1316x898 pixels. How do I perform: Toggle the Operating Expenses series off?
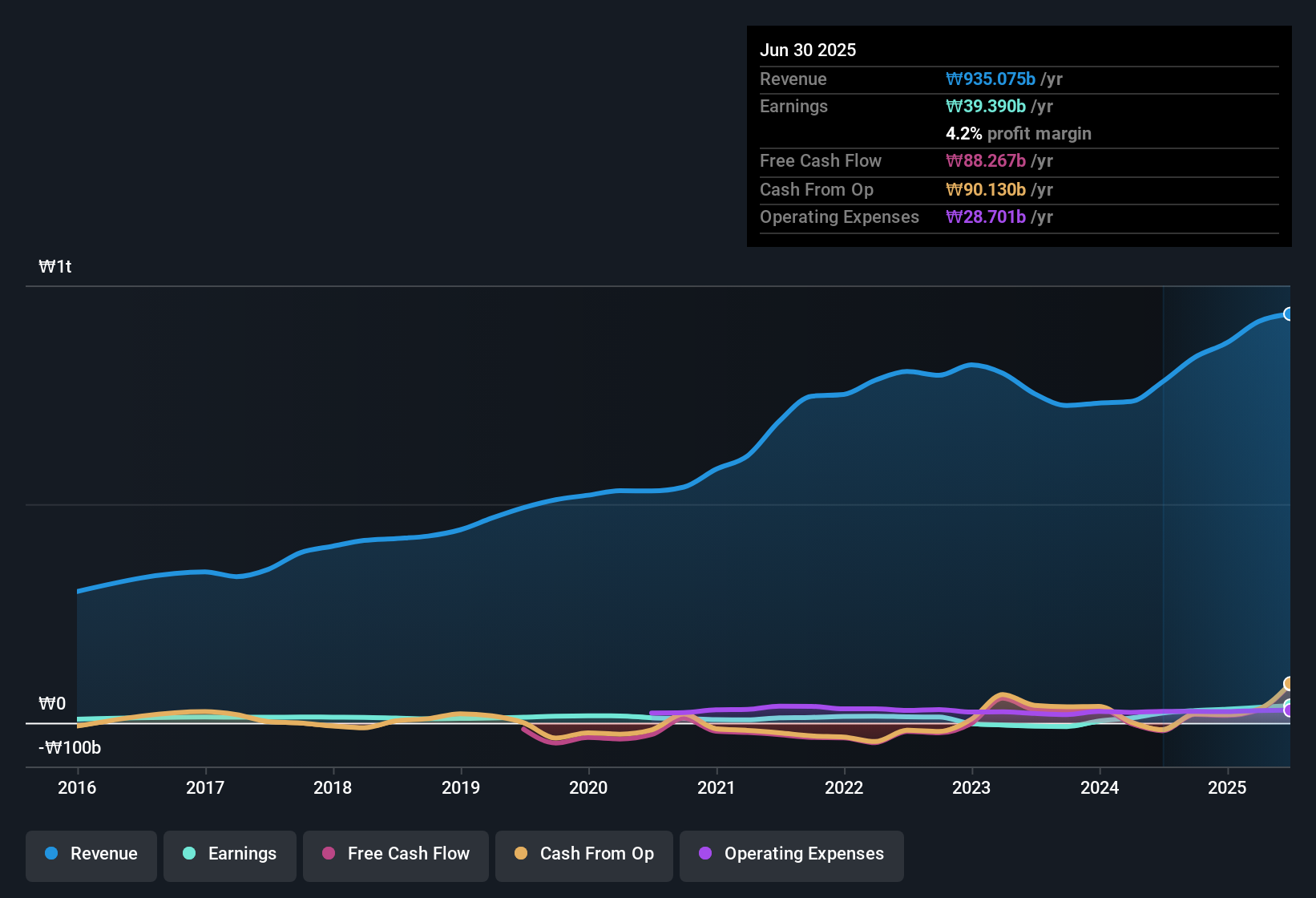pyautogui.click(x=791, y=854)
